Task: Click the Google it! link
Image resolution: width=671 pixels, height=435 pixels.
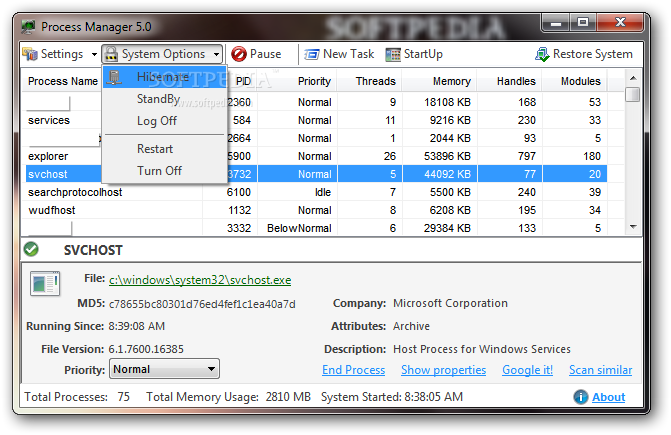Action: [x=527, y=370]
